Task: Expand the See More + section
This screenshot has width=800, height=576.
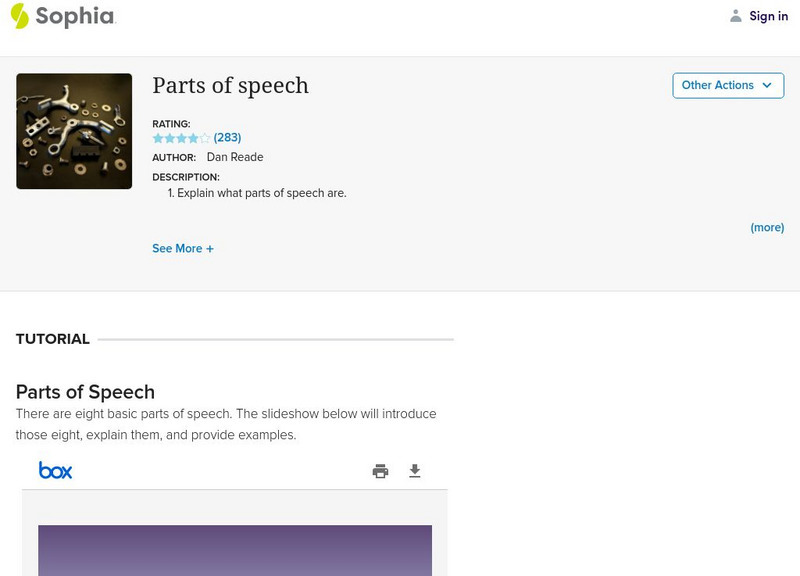Action: [183, 248]
